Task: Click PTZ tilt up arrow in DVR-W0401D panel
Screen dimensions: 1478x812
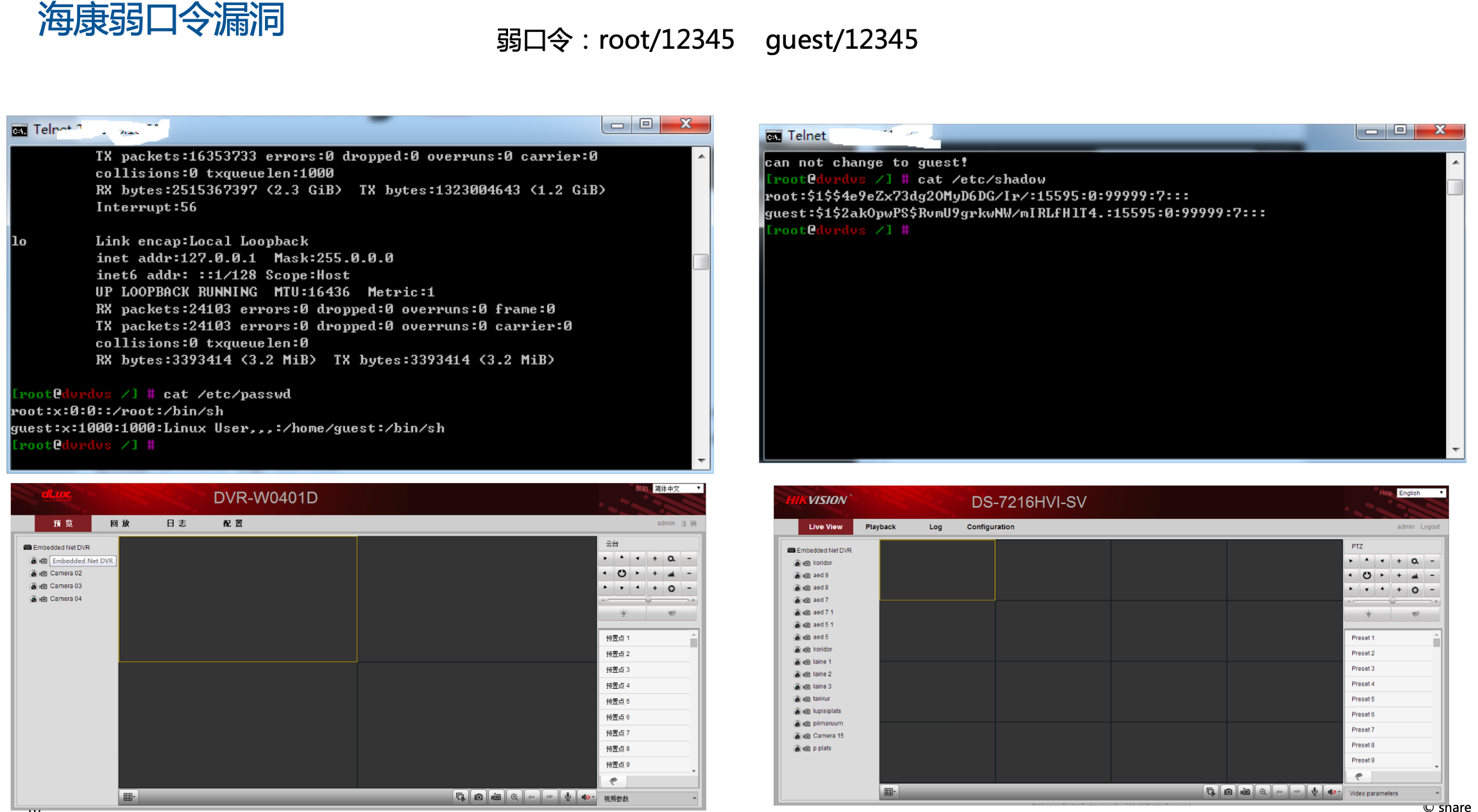Action: tap(622, 558)
